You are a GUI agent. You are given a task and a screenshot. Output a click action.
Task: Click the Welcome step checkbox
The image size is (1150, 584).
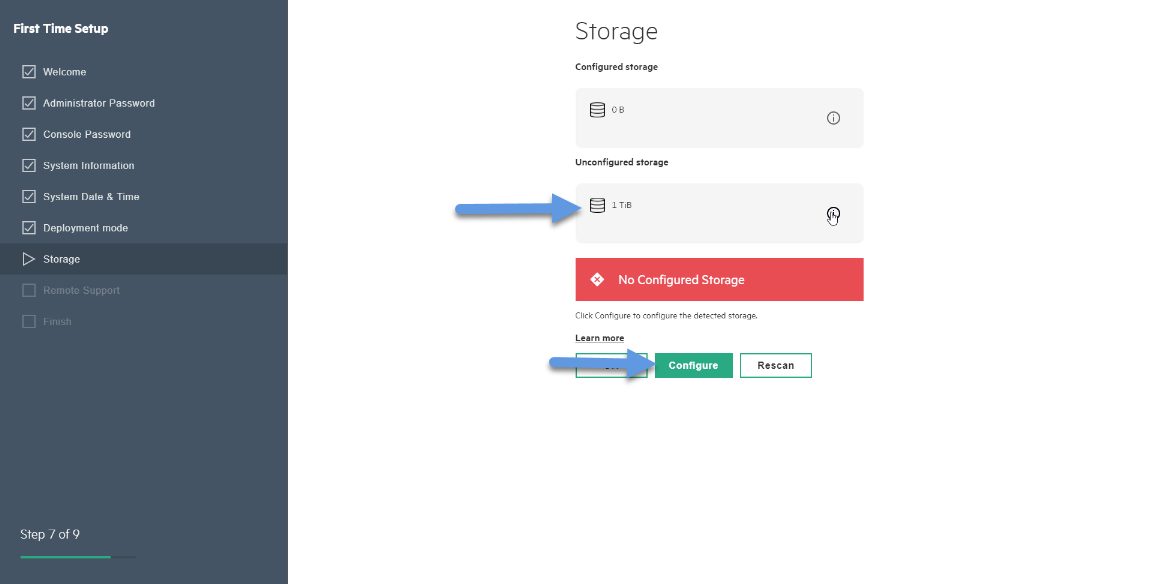click(29, 72)
